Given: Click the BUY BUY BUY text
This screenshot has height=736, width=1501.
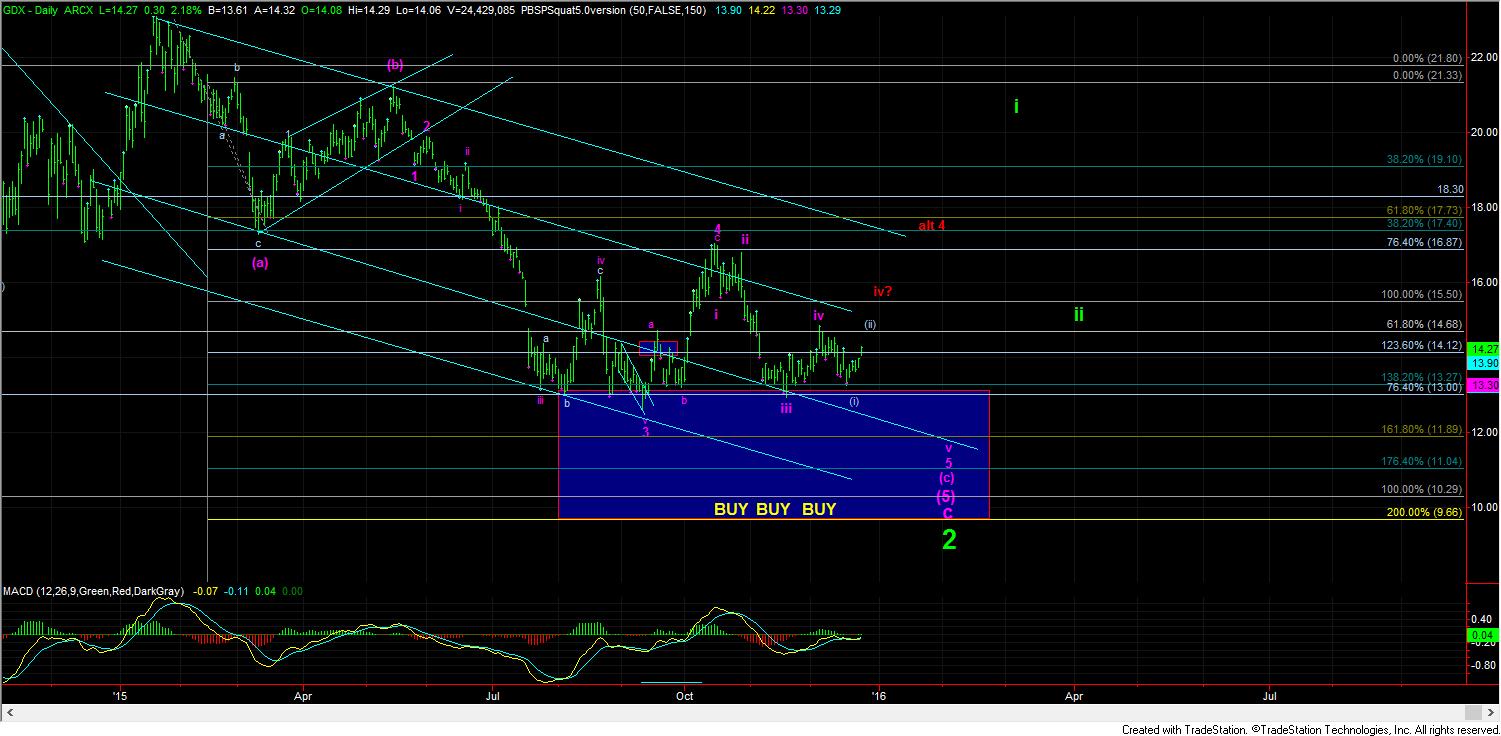Looking at the screenshot, I should (775, 509).
